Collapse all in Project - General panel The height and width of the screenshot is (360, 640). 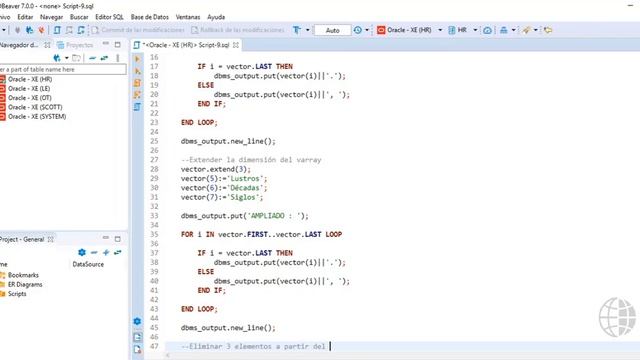(94, 253)
